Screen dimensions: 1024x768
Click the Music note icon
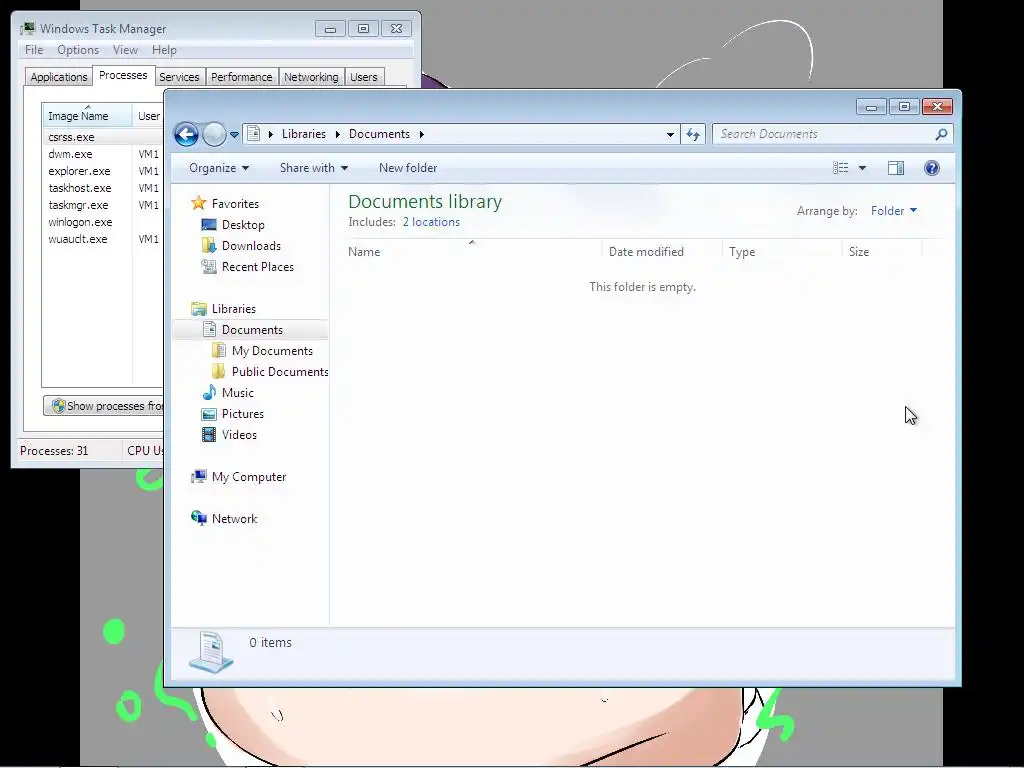[x=209, y=392]
